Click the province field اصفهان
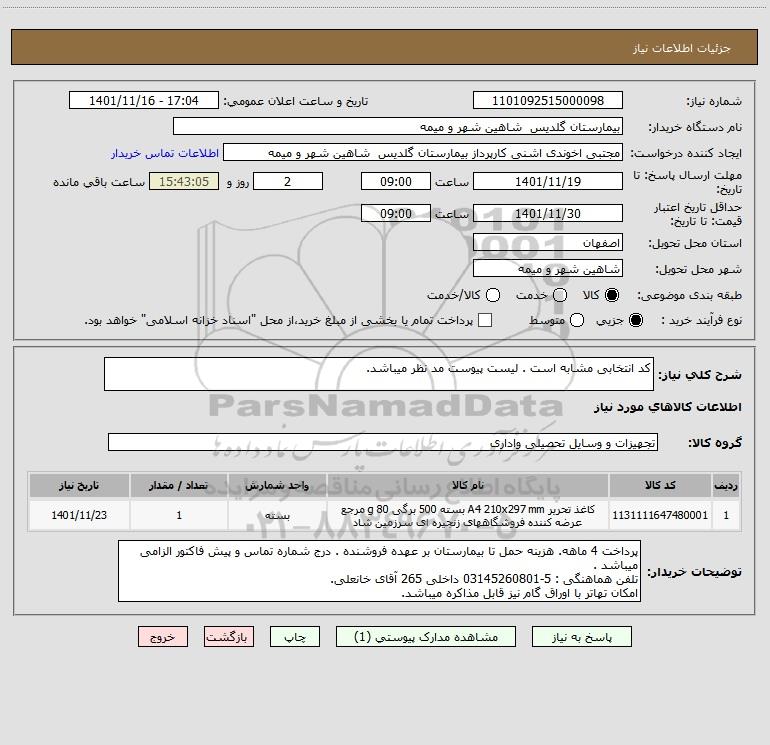Image resolution: width=770 pixels, height=745 pixels. click(548, 243)
